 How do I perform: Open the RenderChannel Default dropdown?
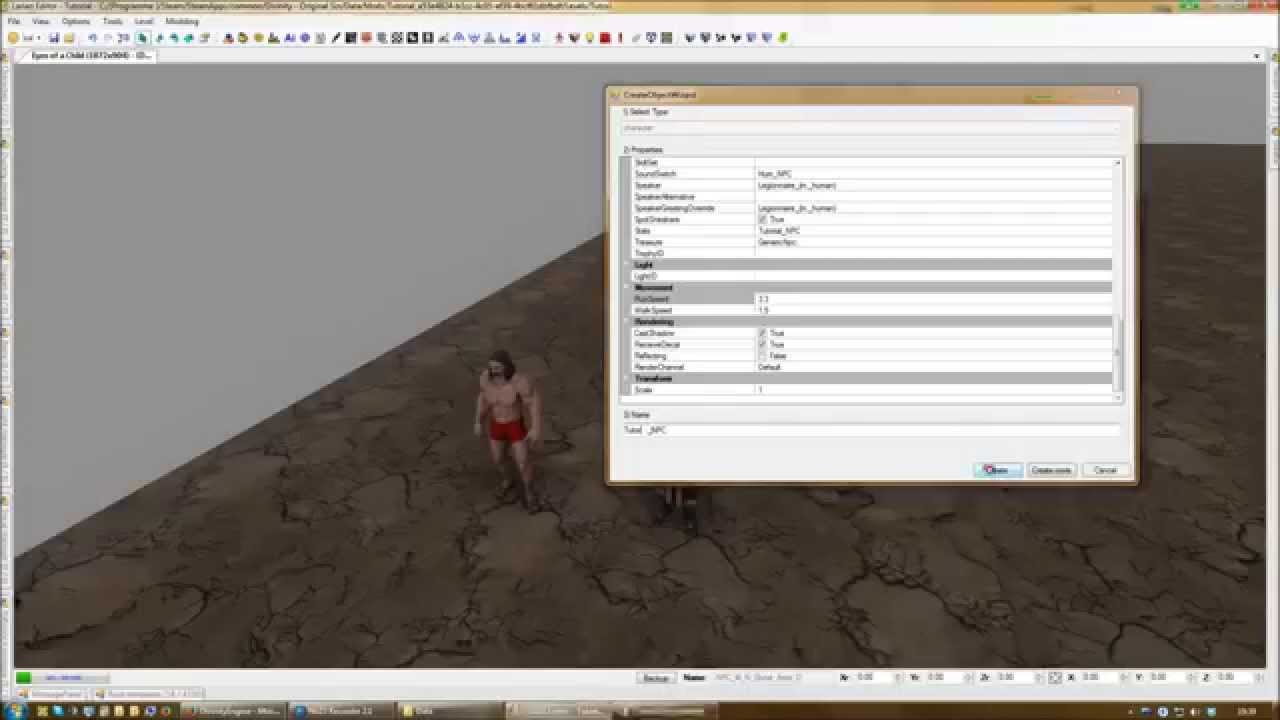(933, 367)
